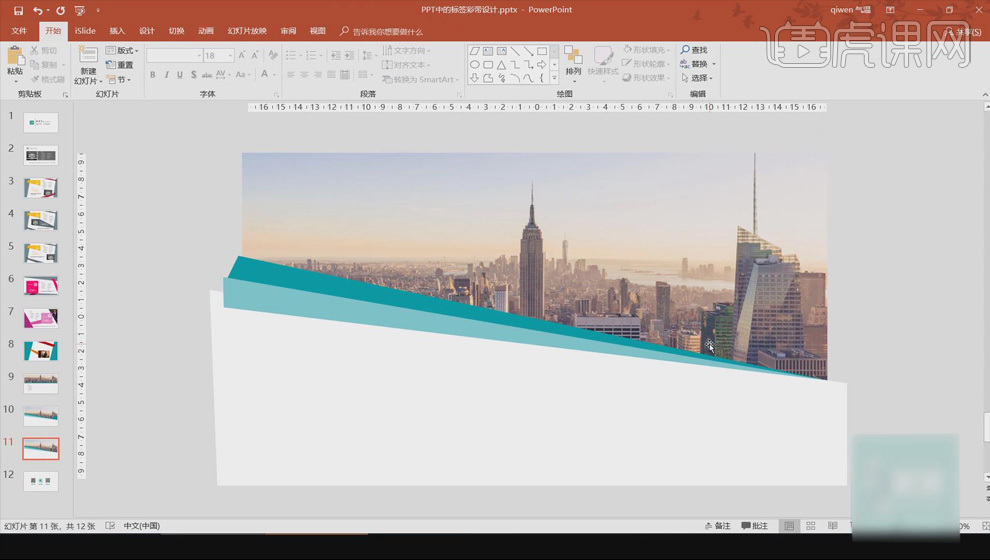The image size is (990, 560).
Task: Select the triangle shape in shapes gallery
Action: (501, 64)
